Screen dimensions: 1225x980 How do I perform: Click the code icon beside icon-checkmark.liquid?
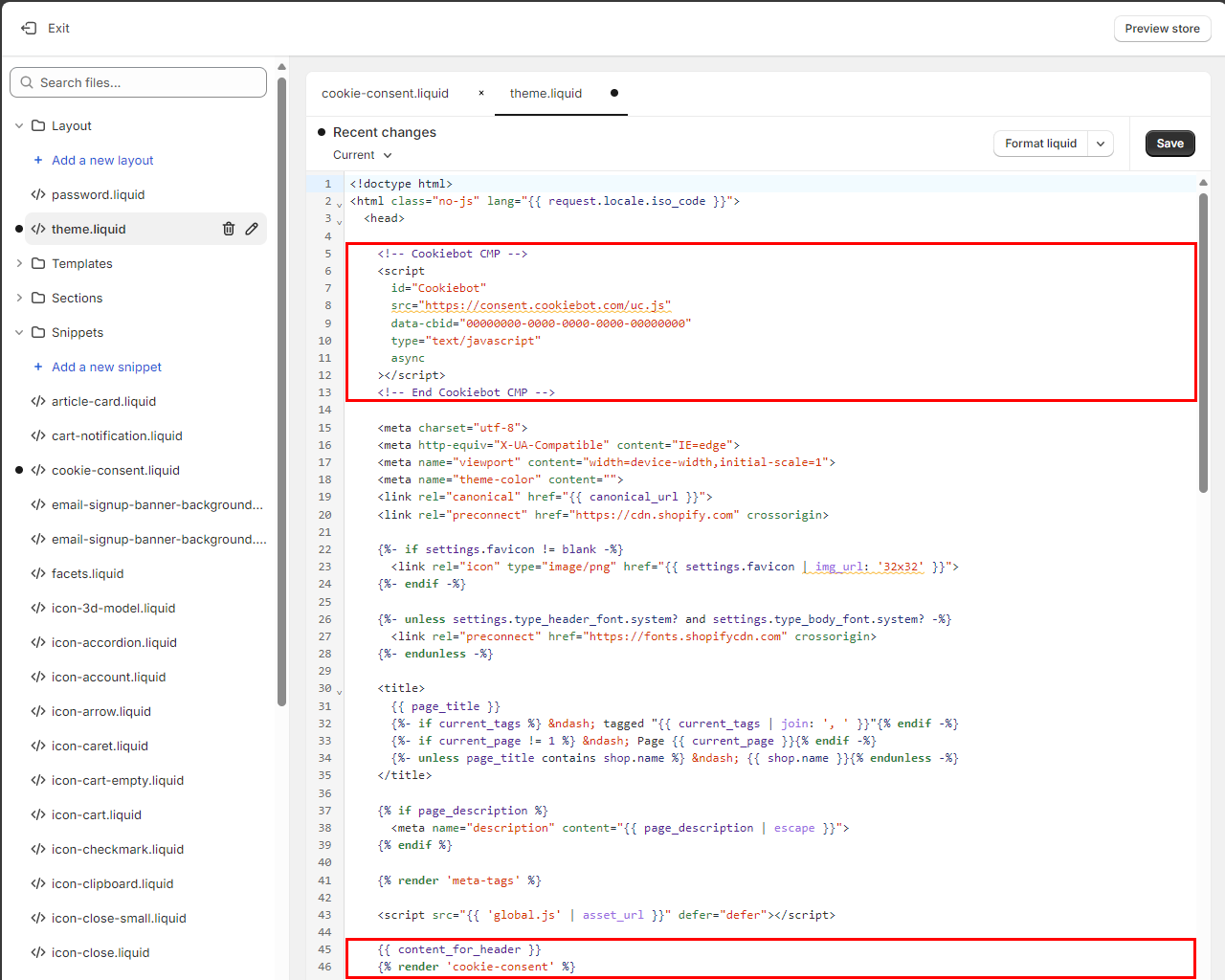pos(38,849)
